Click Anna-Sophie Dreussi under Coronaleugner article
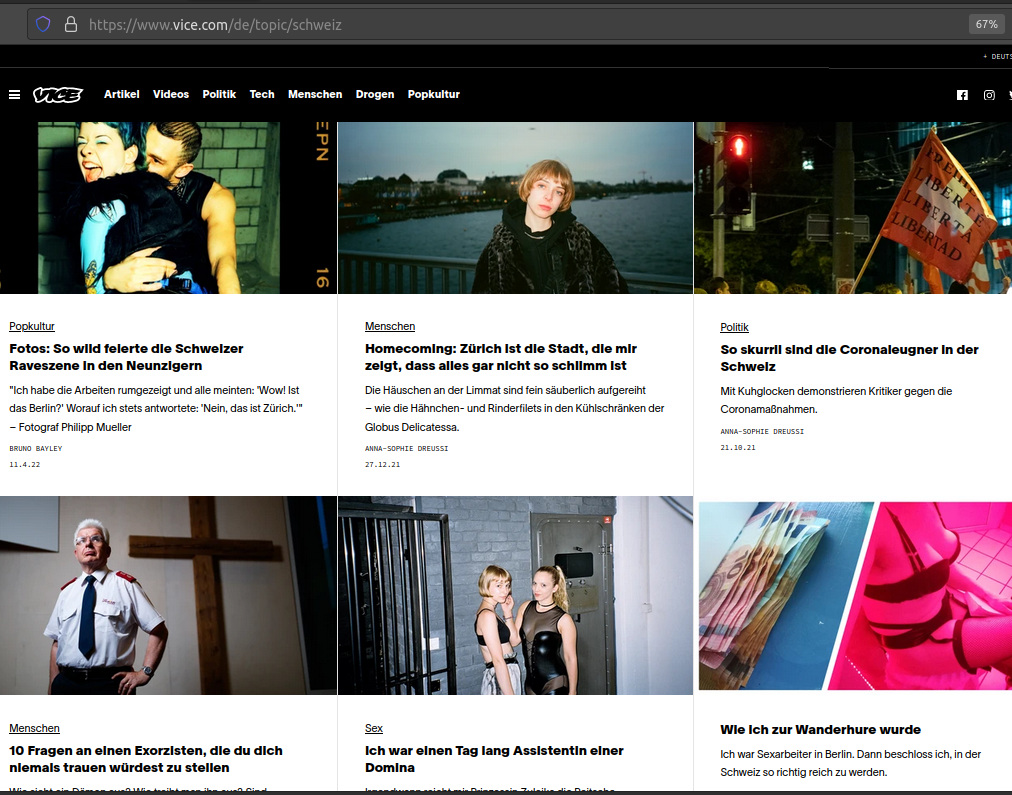1012x795 pixels. pos(762,432)
